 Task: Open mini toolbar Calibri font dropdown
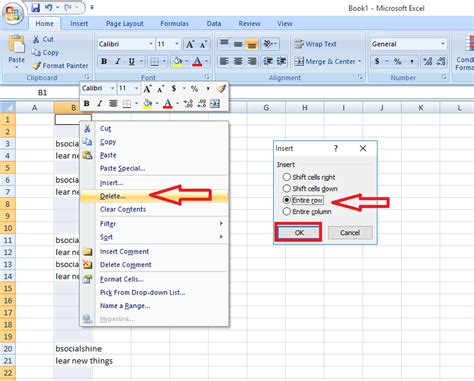click(x=112, y=88)
